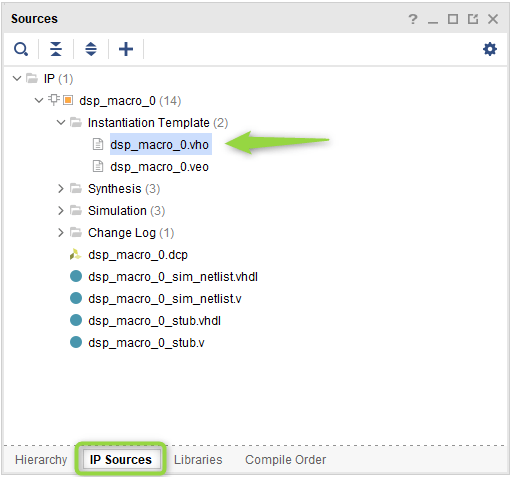This screenshot has height=477, width=514.
Task: Select the dsp_macro_0.veo file
Action: point(159,167)
